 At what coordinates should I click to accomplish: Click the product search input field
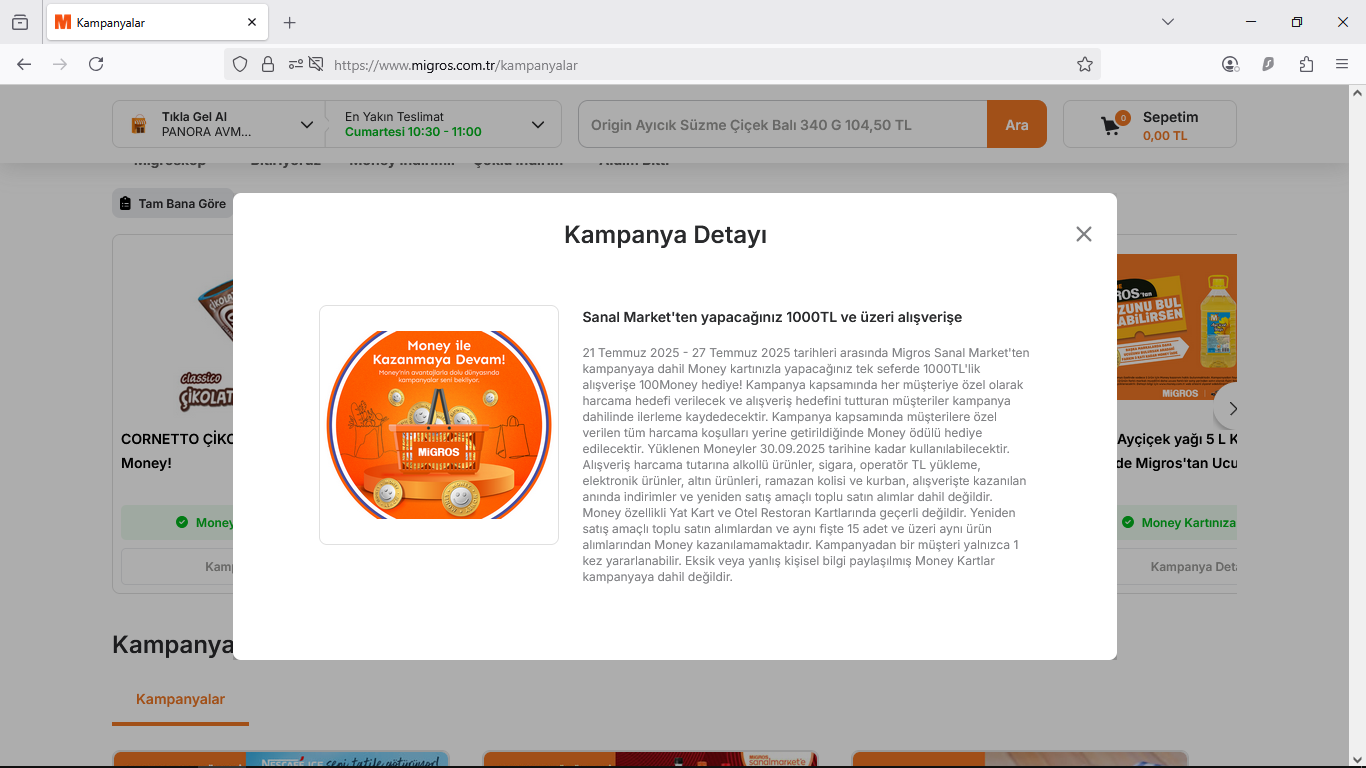point(783,125)
